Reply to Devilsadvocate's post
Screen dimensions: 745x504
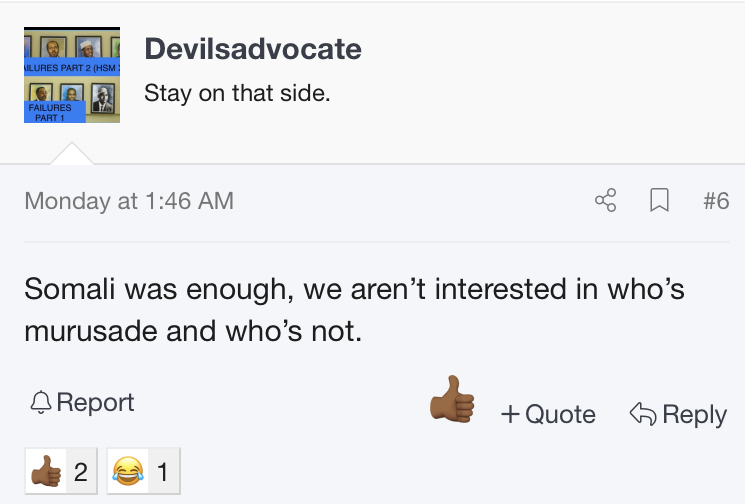click(678, 414)
